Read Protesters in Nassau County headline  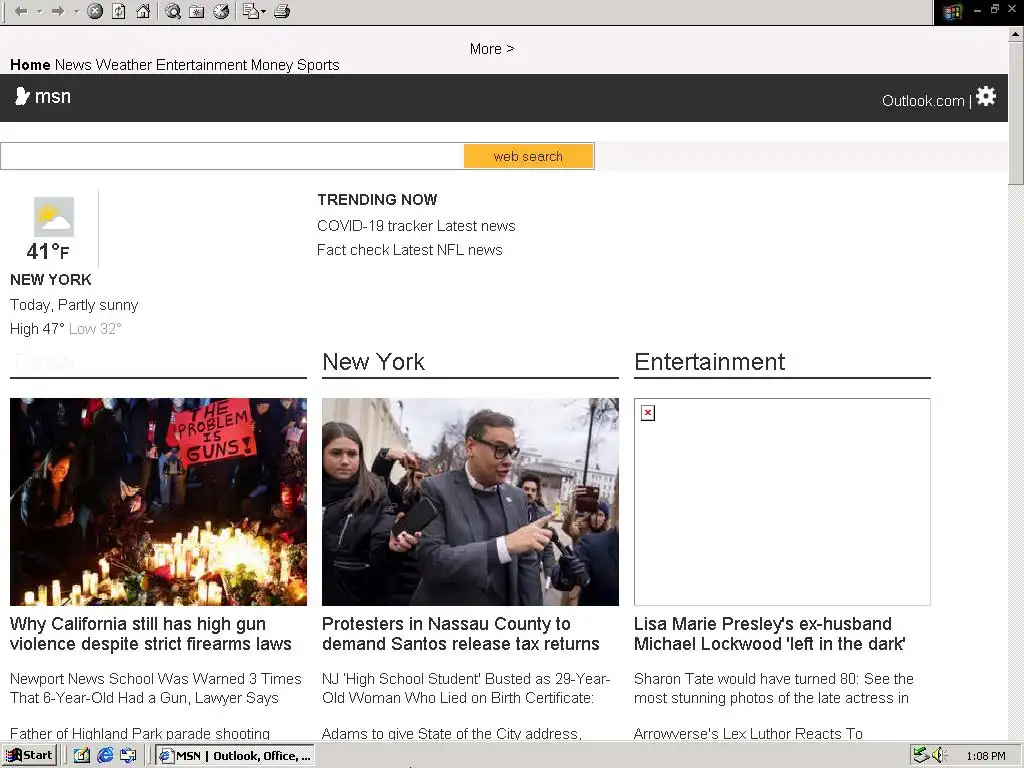[x=460, y=634]
